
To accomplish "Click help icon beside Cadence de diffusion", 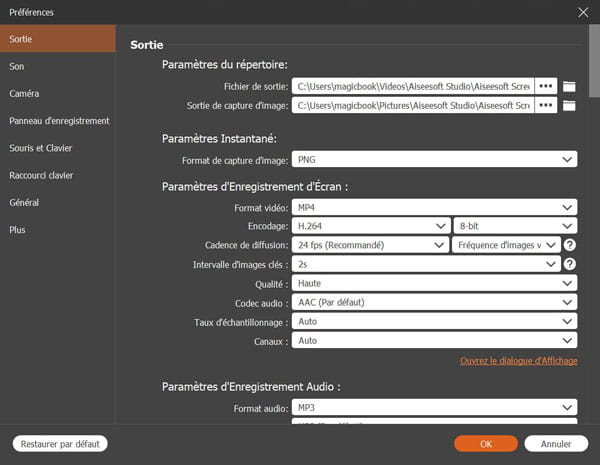I will pos(570,245).
